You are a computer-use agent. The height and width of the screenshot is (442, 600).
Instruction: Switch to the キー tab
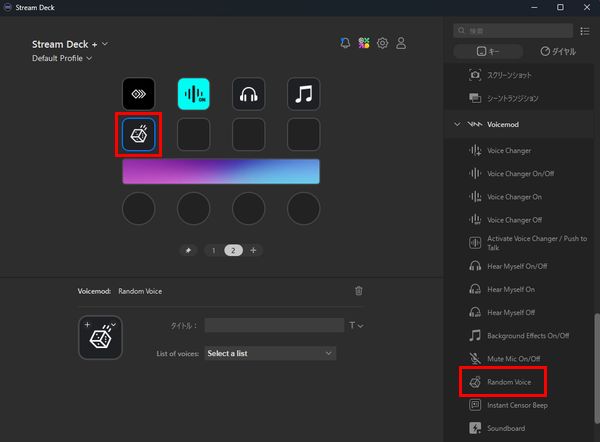pos(488,51)
